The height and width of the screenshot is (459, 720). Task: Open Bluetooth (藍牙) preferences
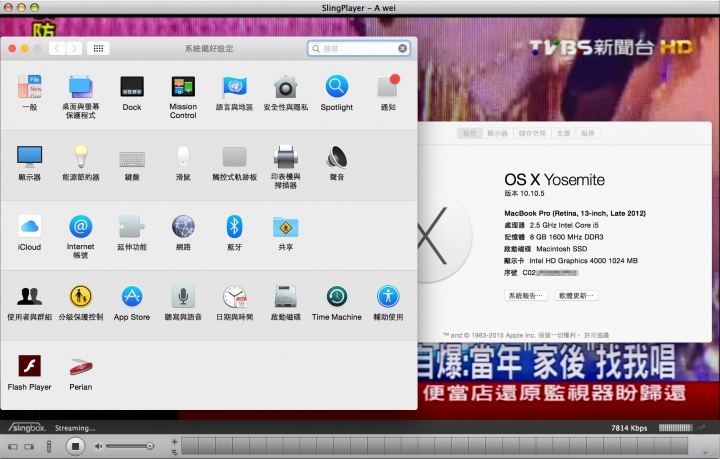(234, 232)
